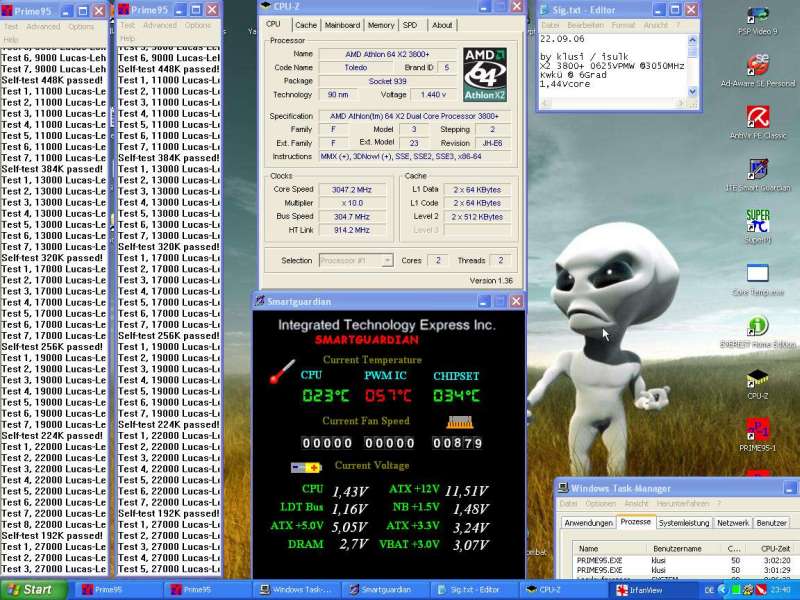Click the Code Name field showing Toledo

tap(356, 67)
